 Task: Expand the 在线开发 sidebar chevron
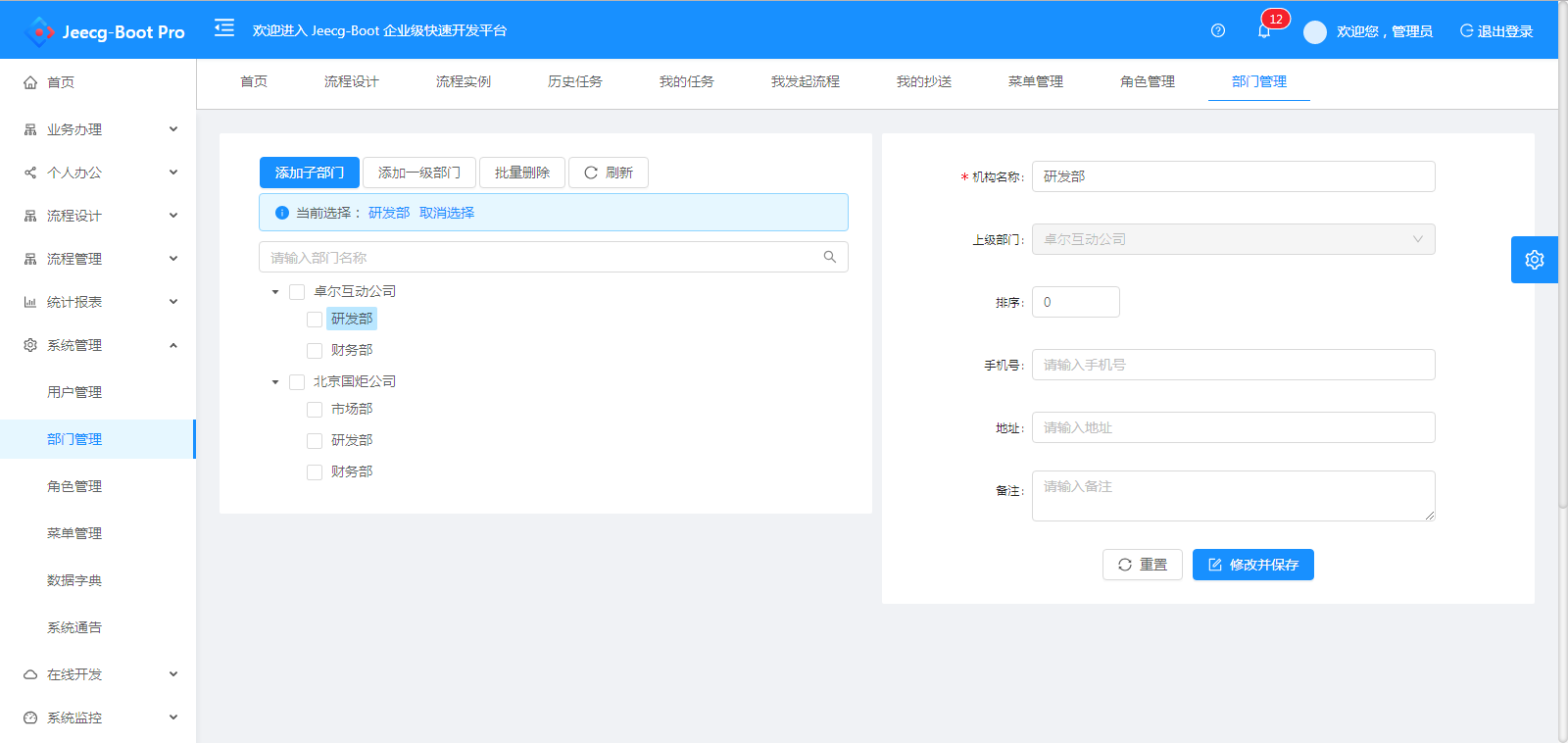[x=173, y=673]
